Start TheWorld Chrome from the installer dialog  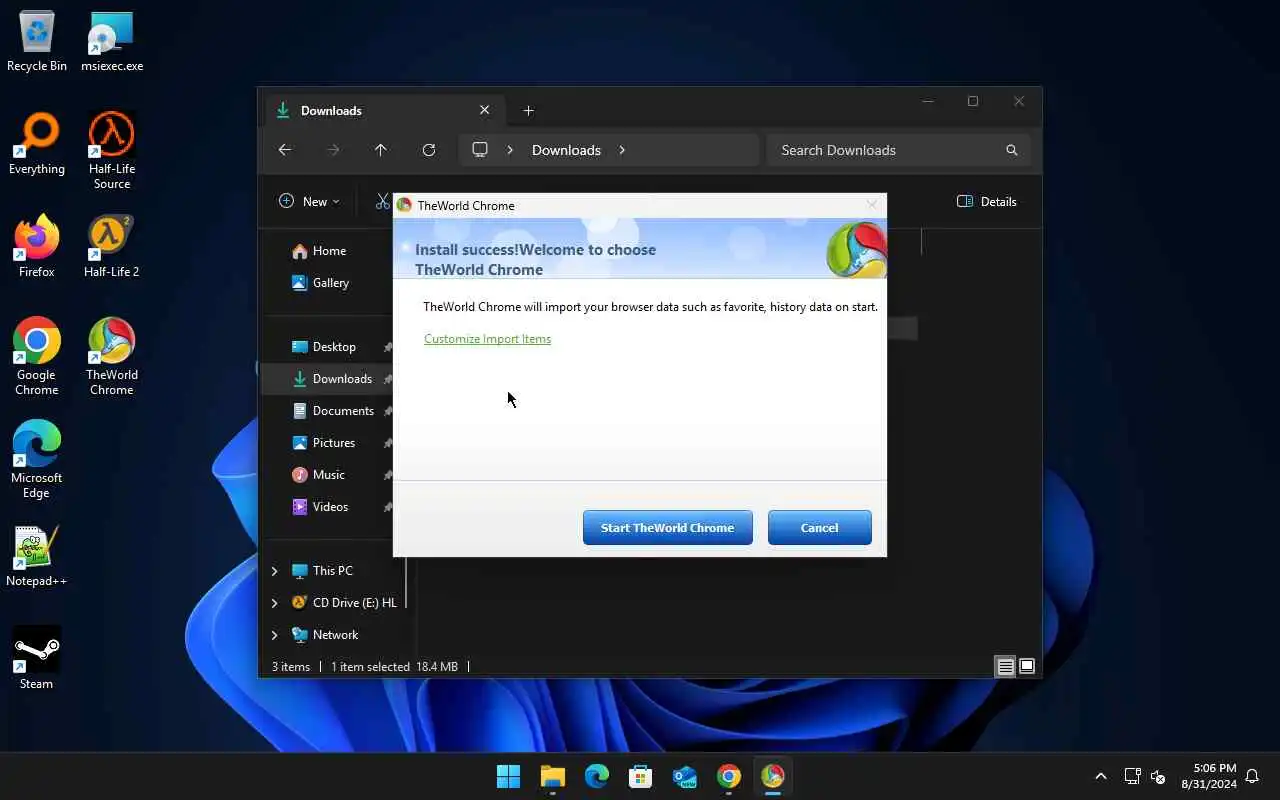pos(667,528)
